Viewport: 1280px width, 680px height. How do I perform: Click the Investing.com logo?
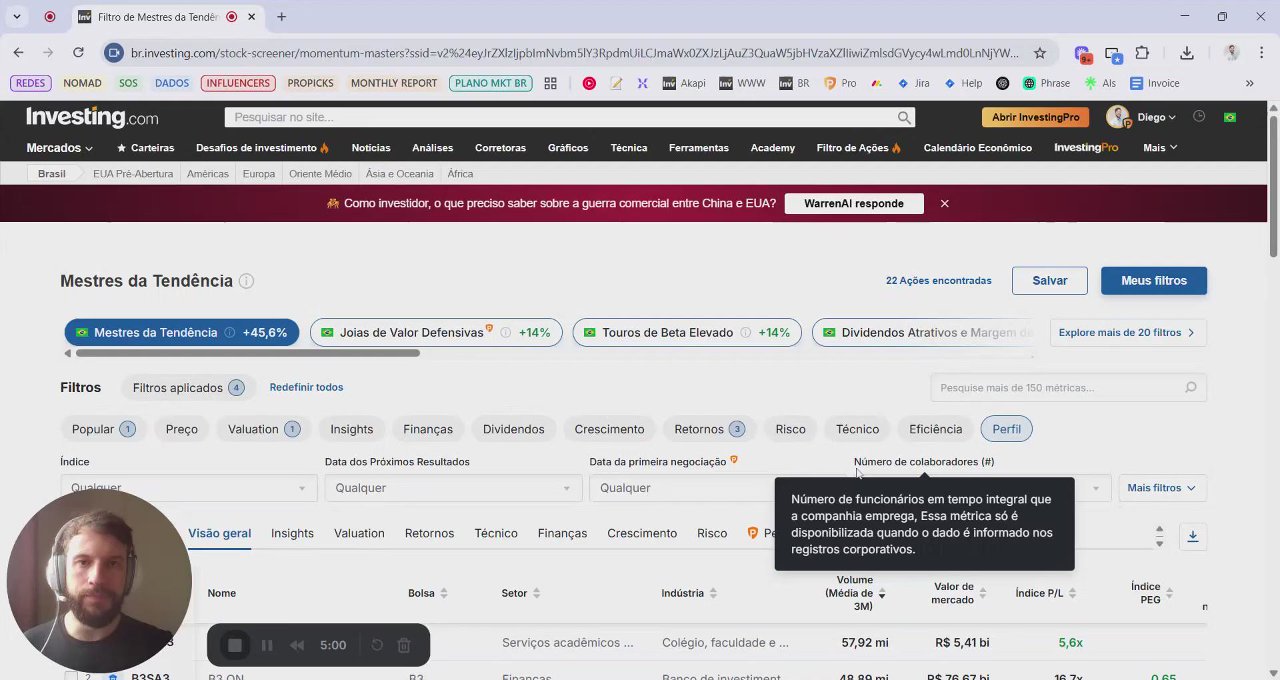pyautogui.click(x=92, y=117)
